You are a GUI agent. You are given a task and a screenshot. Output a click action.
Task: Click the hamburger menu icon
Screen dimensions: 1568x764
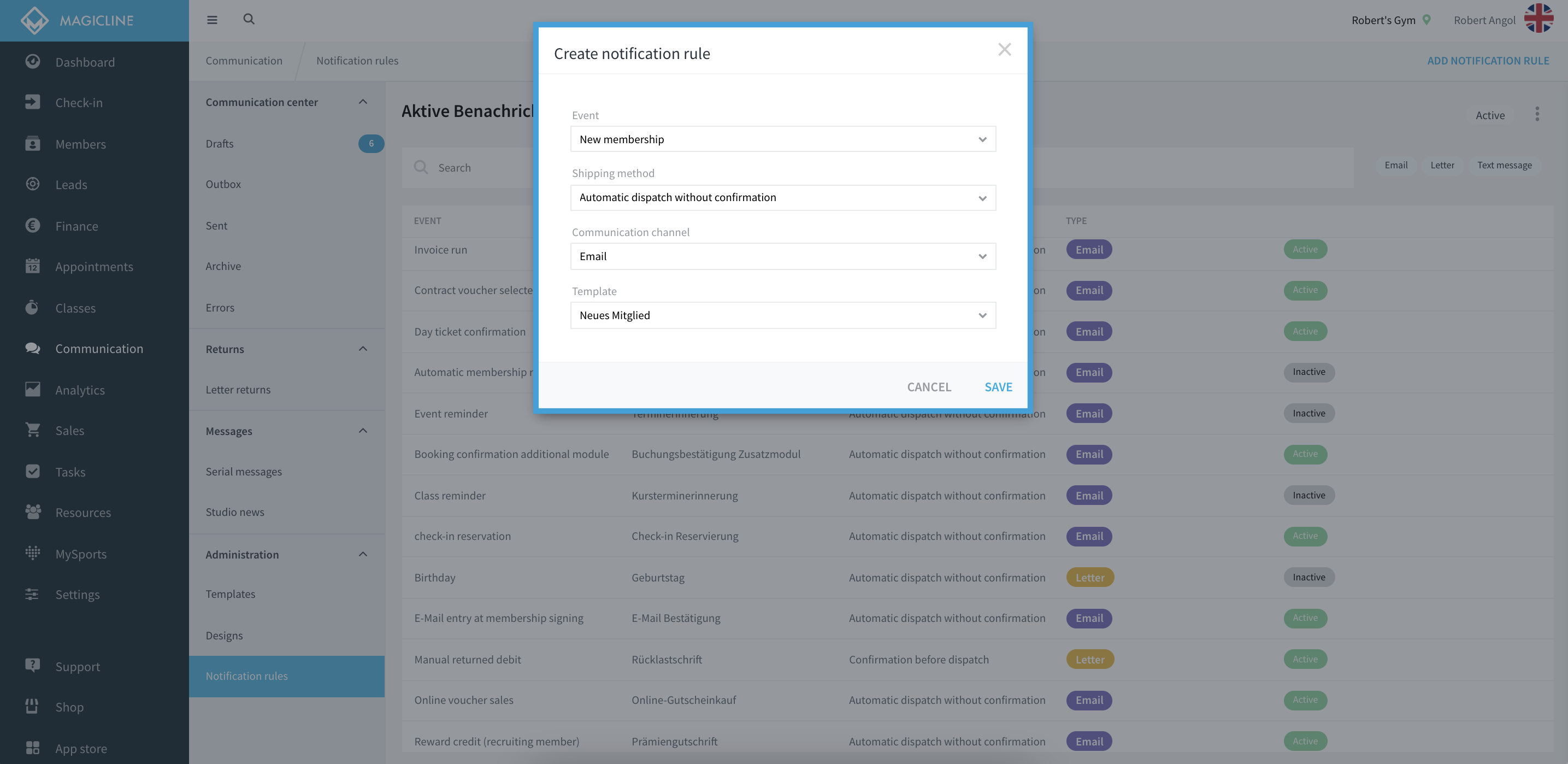click(212, 20)
